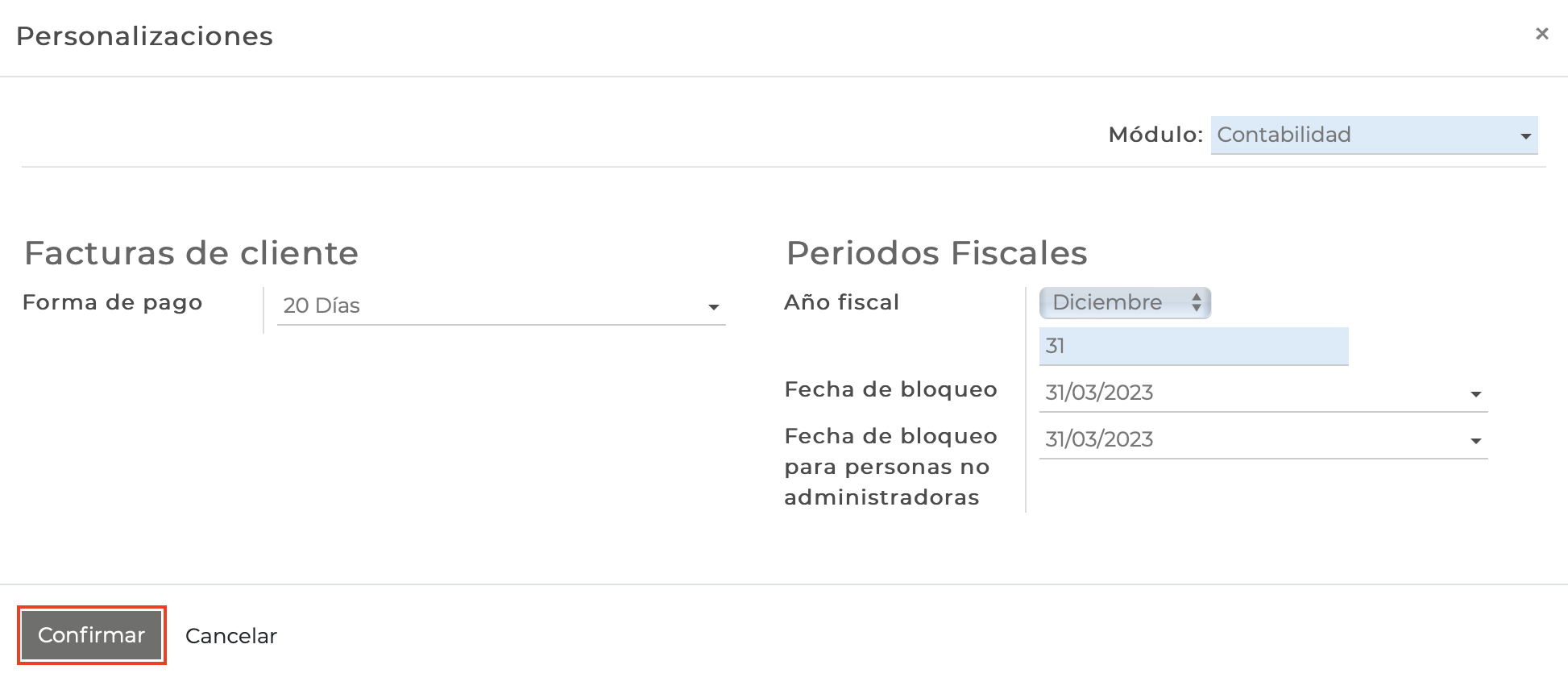Viewport: 1568px width, 690px height.
Task: Open the first Fecha de bloqueo calendar arrow
Action: [1475, 393]
